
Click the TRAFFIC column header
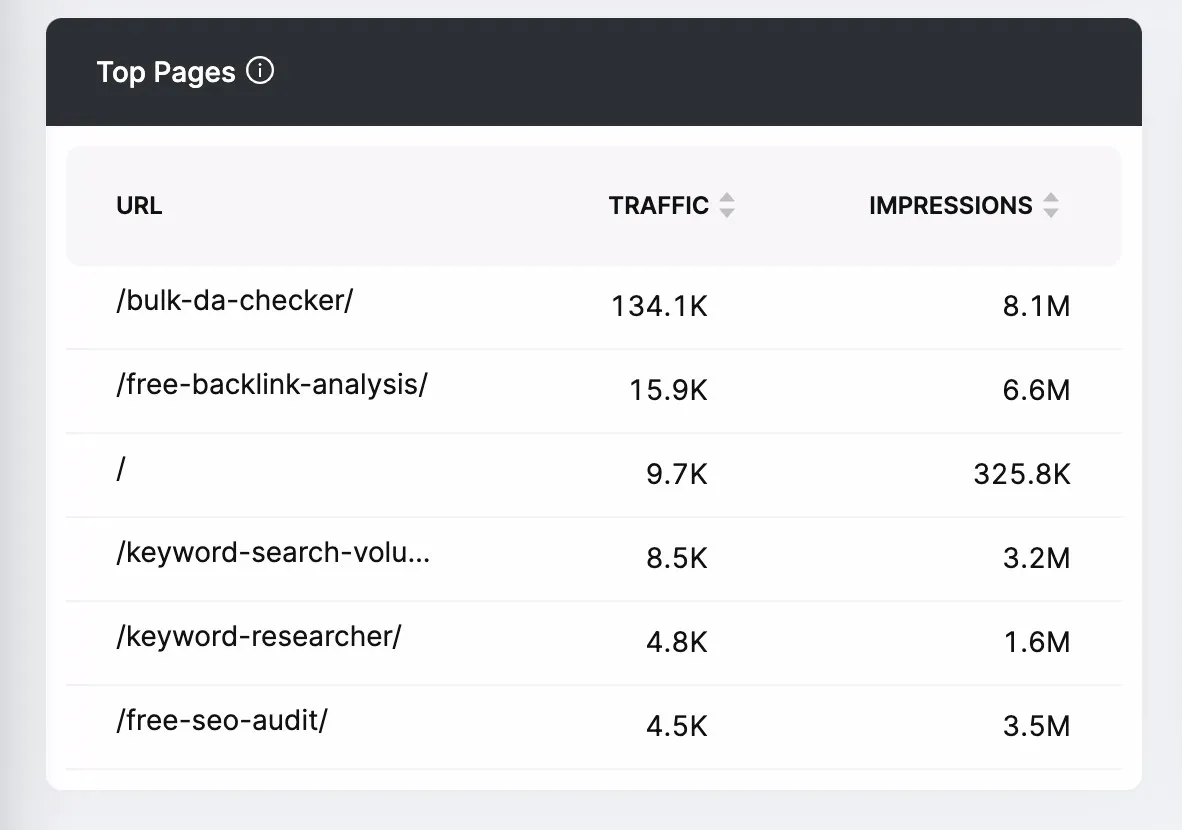(x=658, y=206)
